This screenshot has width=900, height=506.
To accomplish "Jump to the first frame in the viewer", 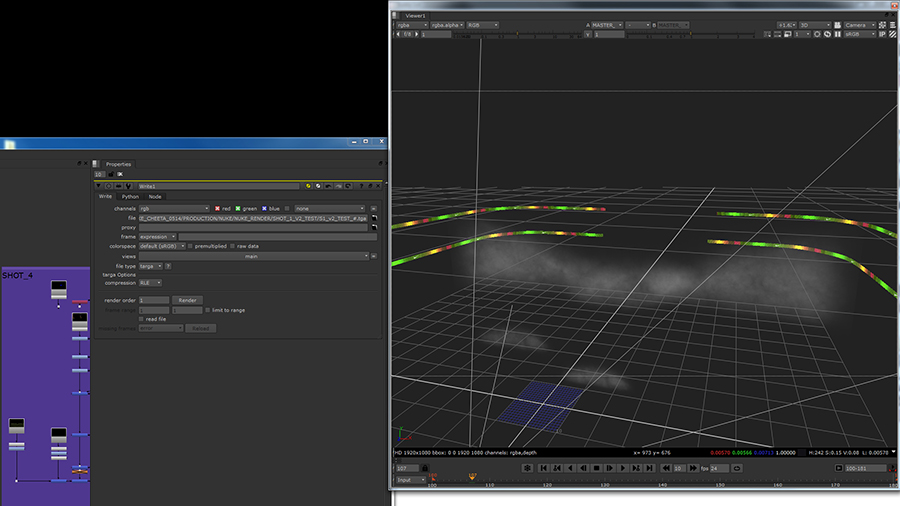I will pos(544,468).
